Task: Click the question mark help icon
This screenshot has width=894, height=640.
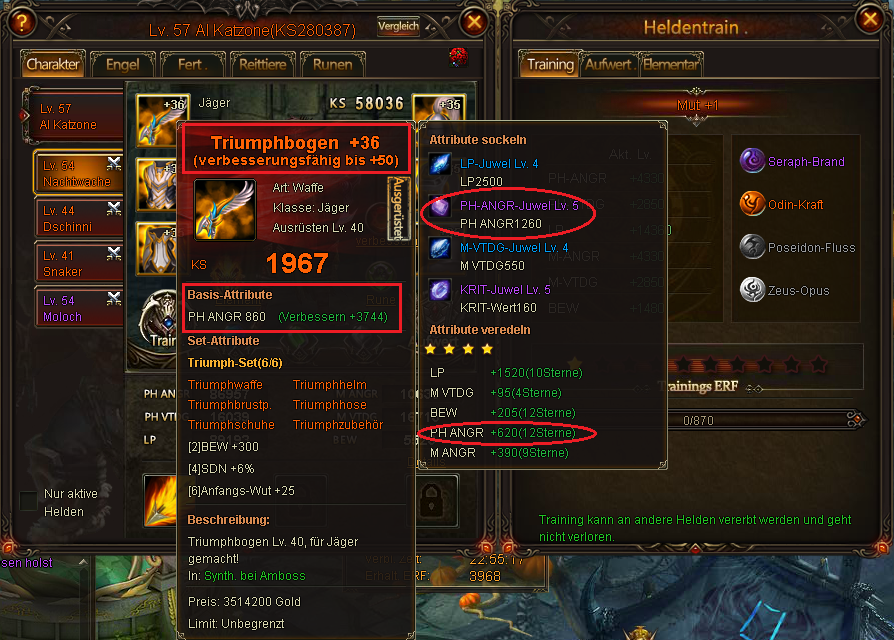Action: pos(22,23)
